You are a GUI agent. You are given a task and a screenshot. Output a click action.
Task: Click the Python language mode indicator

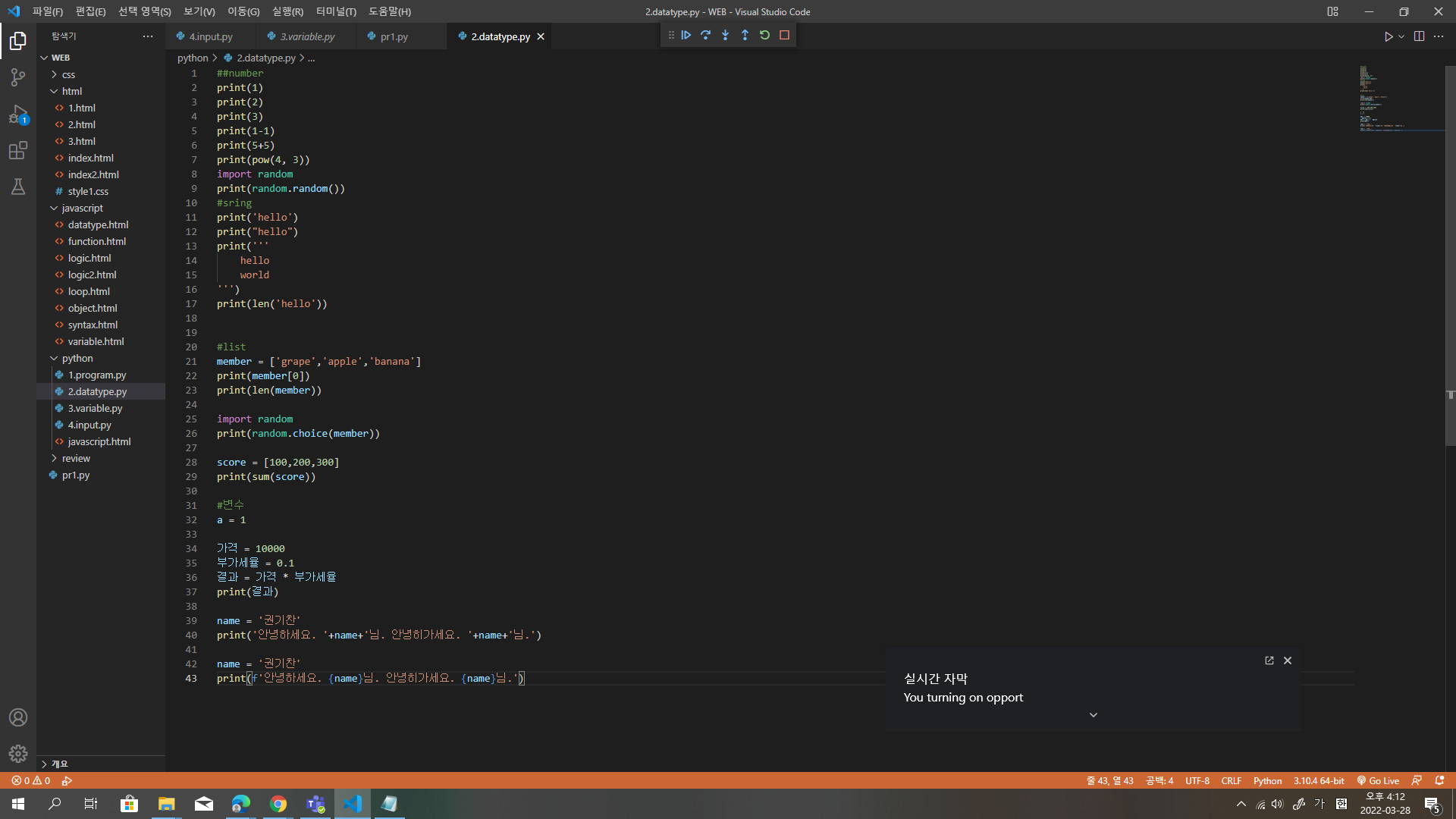pos(1267,780)
